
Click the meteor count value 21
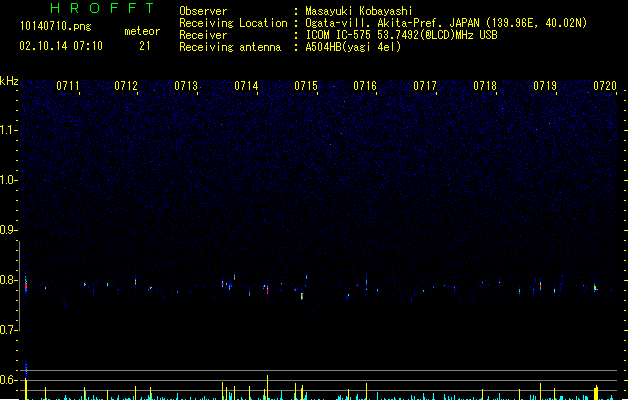[145, 46]
